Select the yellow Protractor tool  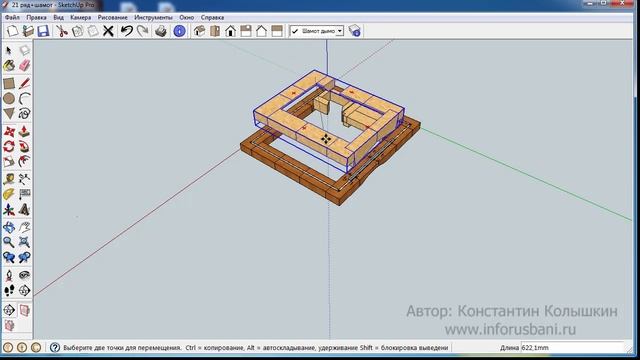pyautogui.click(x=9, y=194)
